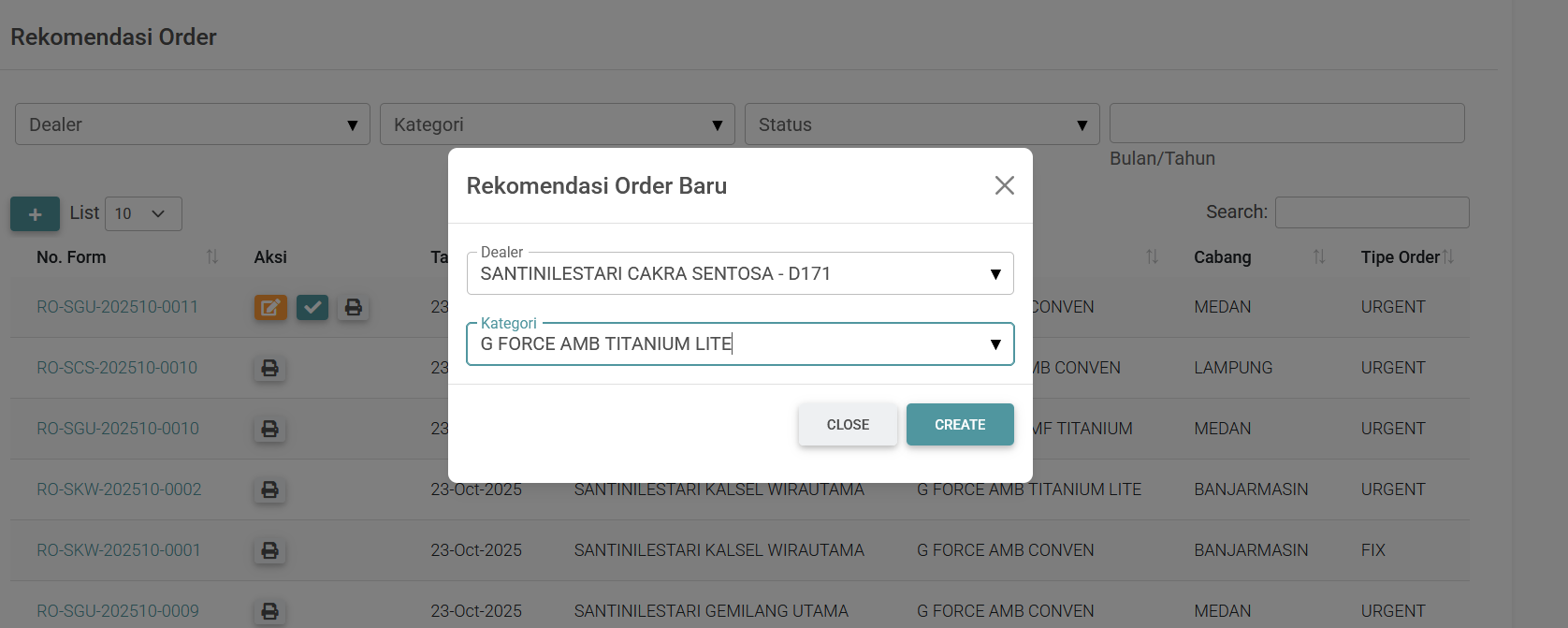Viewport: 1568px width, 628px height.
Task: Click printer icon for RO-SGU-202510-0010
Action: click(269, 429)
